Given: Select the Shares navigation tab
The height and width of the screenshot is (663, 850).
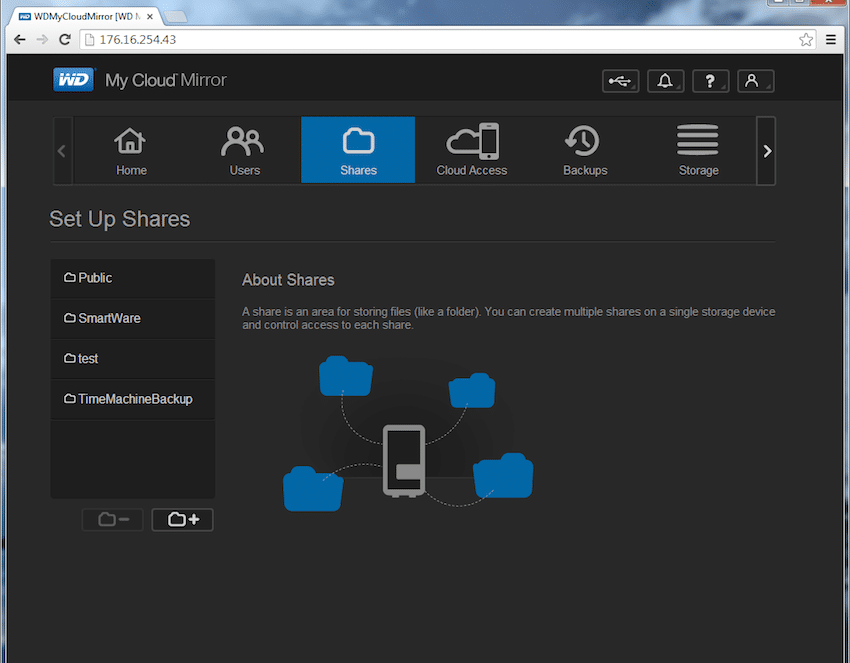Looking at the screenshot, I should (358, 150).
